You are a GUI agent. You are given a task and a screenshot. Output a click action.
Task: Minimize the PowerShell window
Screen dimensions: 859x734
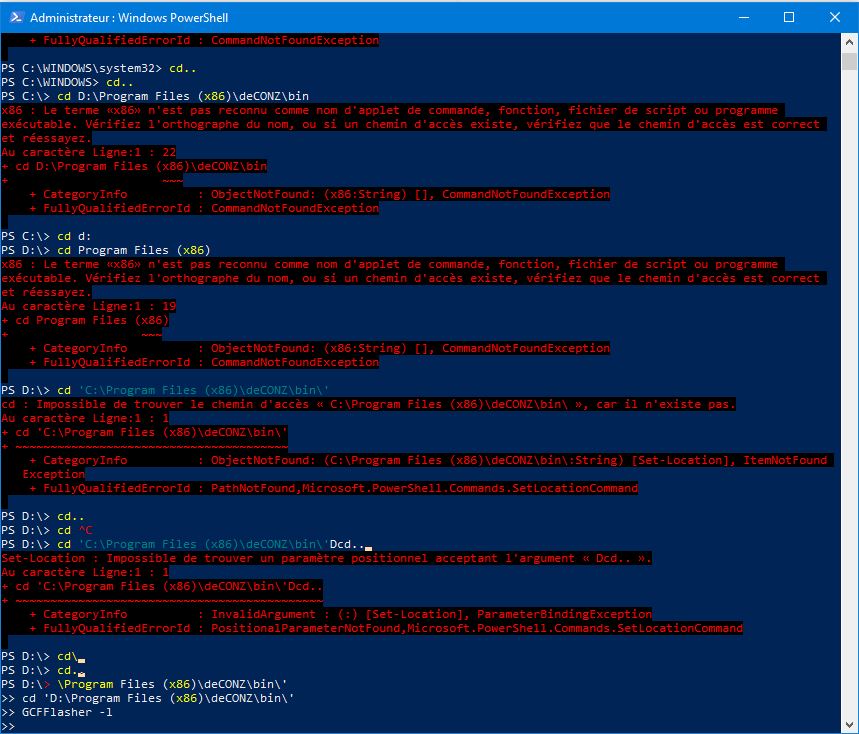(x=742, y=17)
